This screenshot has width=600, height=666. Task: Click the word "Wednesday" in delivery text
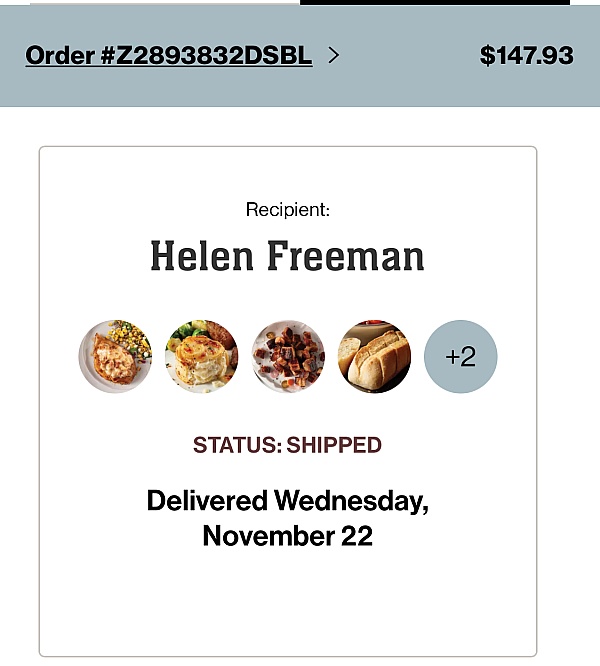coord(351,500)
